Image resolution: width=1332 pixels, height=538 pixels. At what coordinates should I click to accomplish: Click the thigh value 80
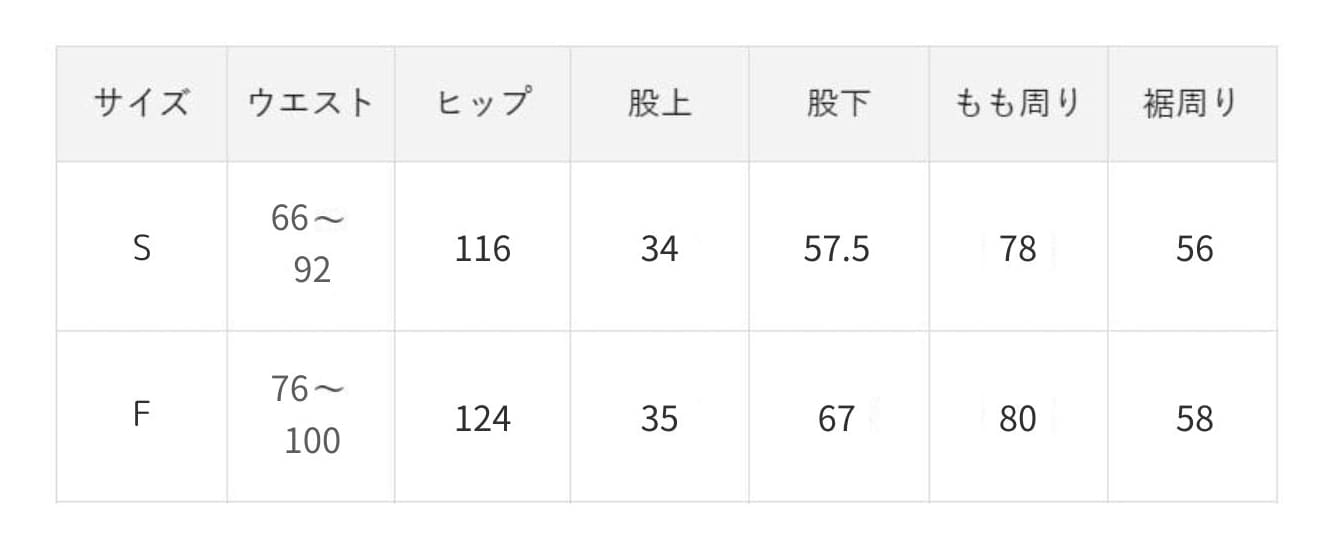click(1018, 418)
